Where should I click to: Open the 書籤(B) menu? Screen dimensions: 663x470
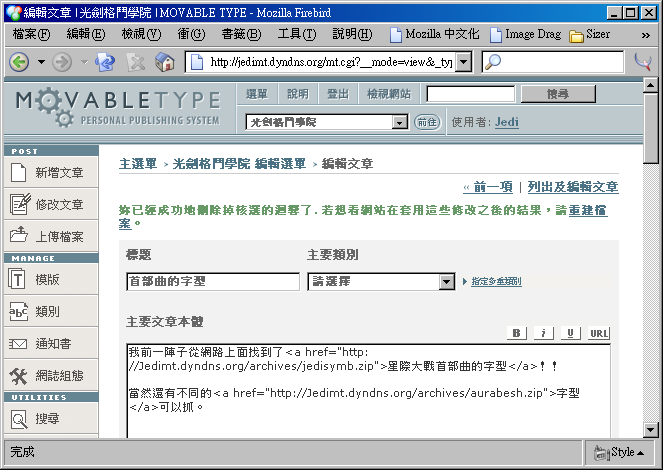[x=241, y=34]
